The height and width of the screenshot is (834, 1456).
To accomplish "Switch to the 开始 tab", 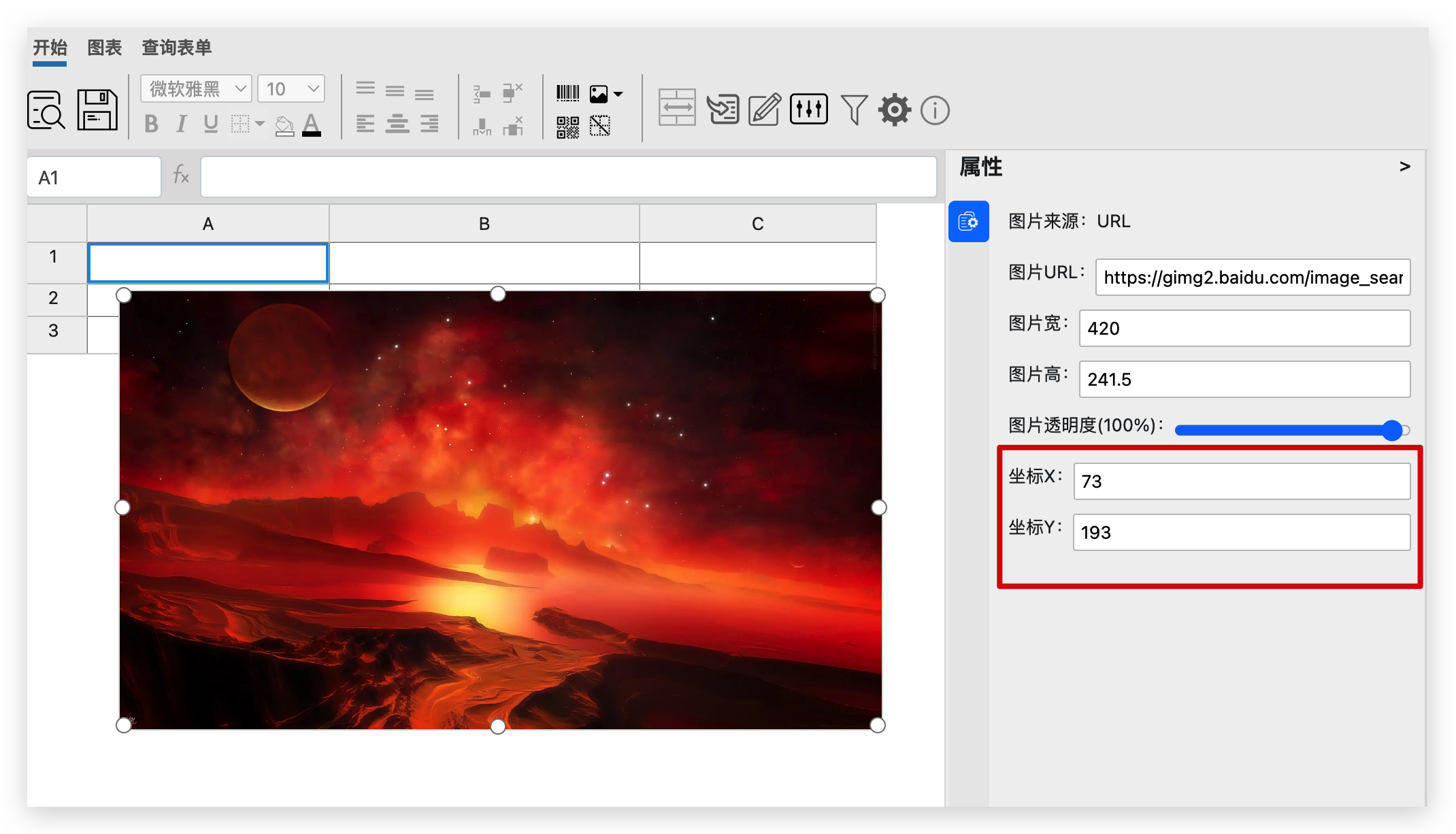I will point(50,48).
